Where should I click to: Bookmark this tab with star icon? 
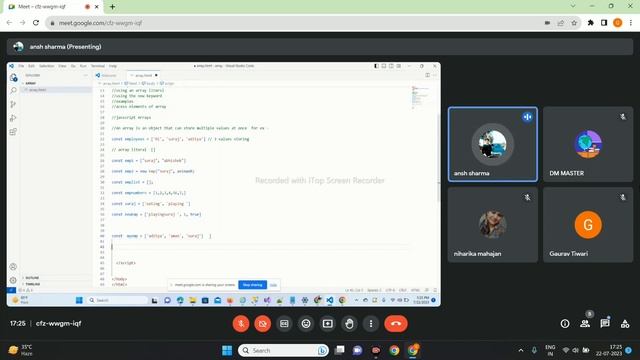(574, 23)
